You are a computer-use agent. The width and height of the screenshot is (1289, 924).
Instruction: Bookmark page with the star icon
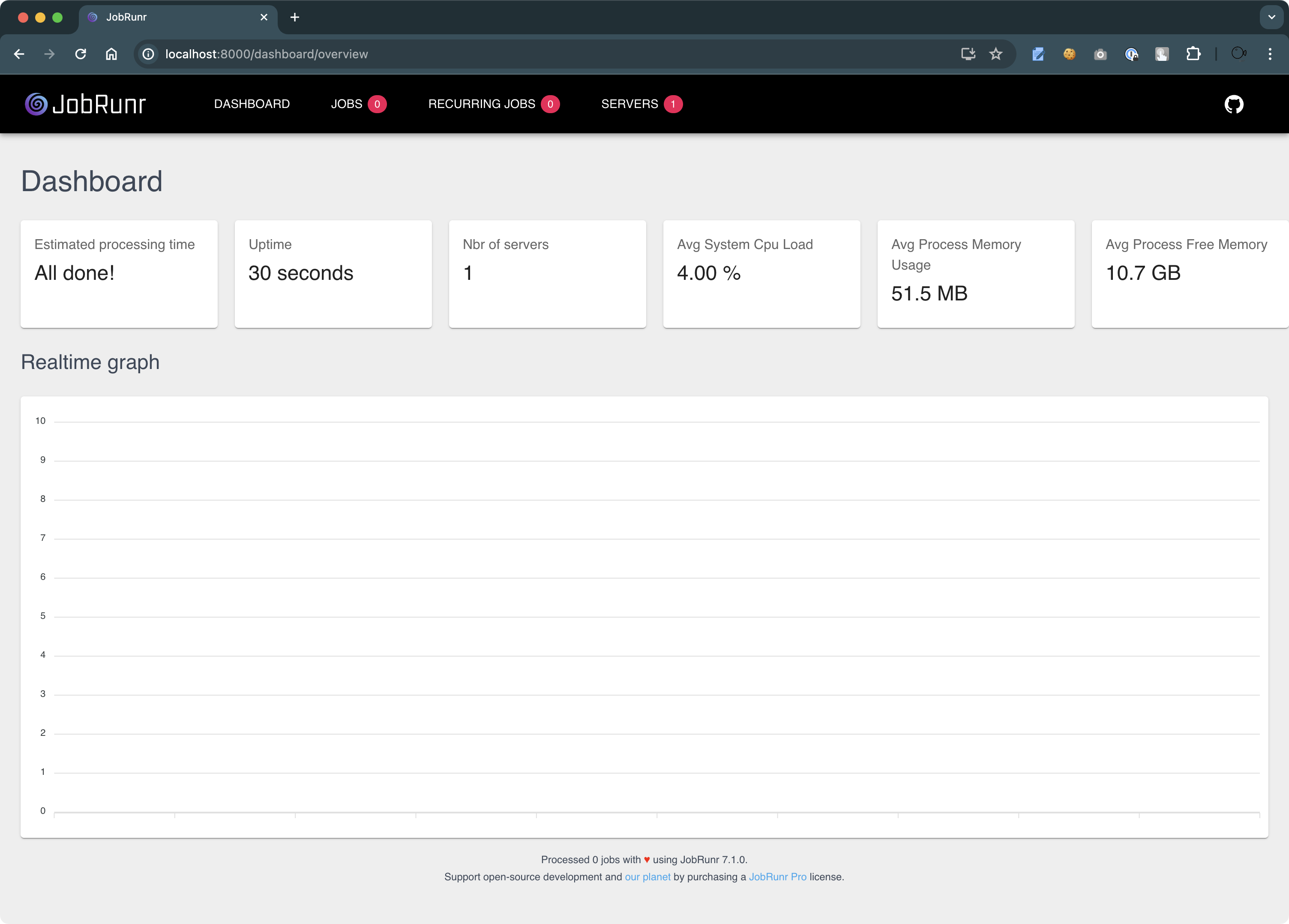click(996, 54)
